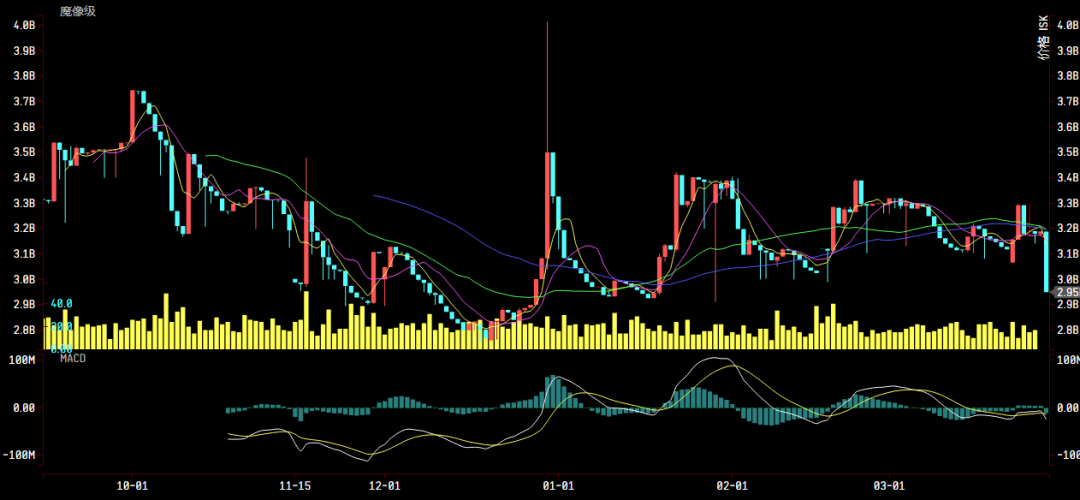Select the 12-01 date tick on timeline
Image resolution: width=1080 pixels, height=500 pixels.
click(385, 485)
